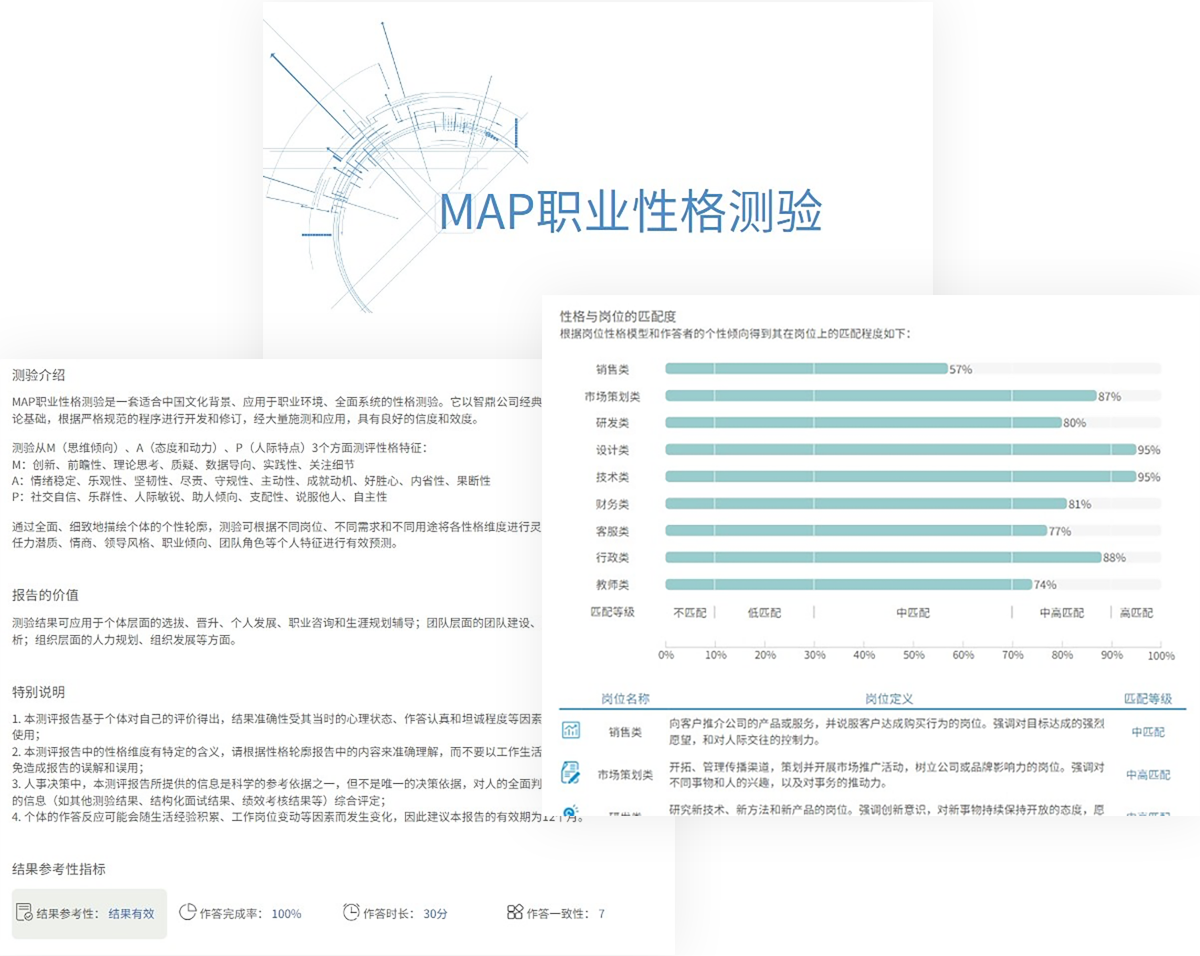Screen dimensions: 1200x956
Task: Click the 中匹配 rating for 销售类
Action: coord(1147,732)
